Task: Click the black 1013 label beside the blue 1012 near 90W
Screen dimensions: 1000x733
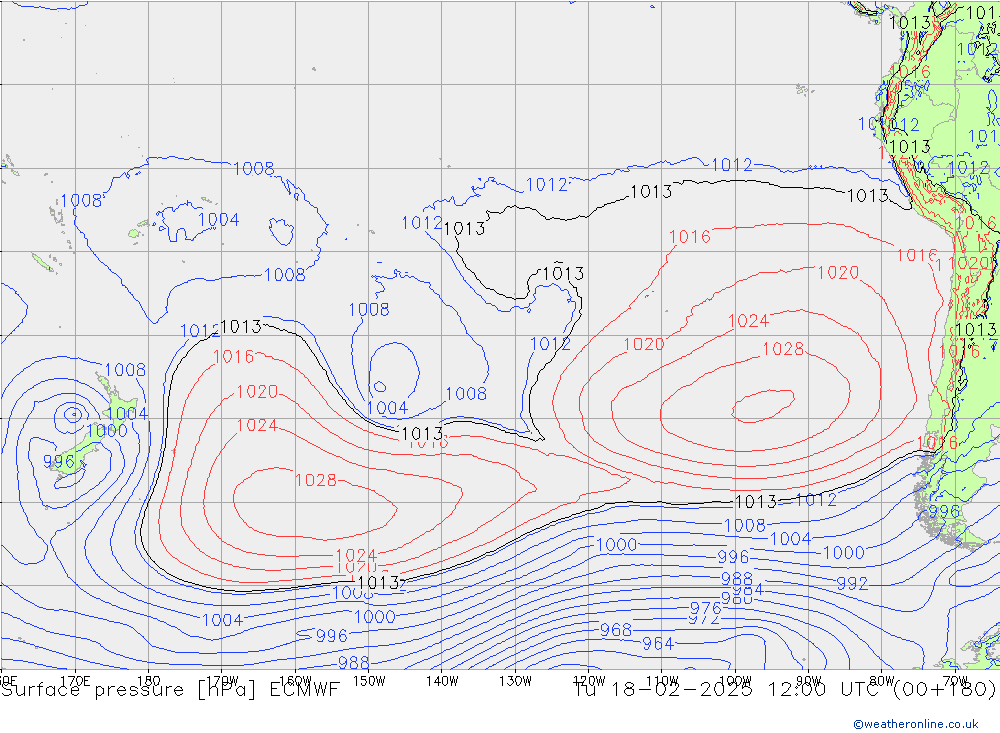Action: pyautogui.click(x=756, y=501)
